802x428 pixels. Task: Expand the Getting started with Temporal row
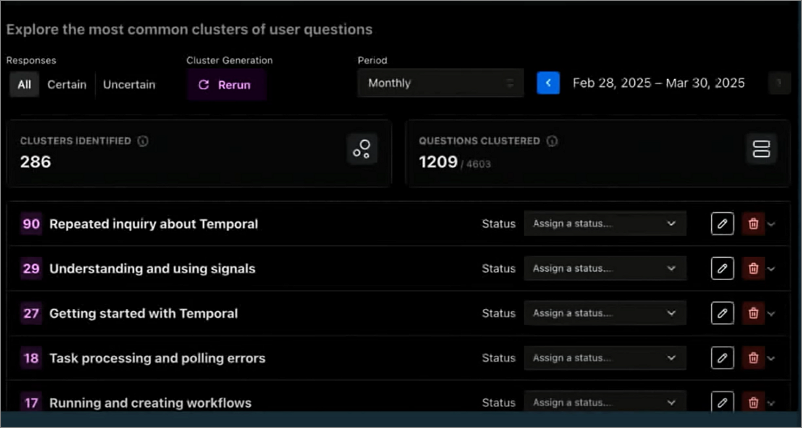point(772,313)
